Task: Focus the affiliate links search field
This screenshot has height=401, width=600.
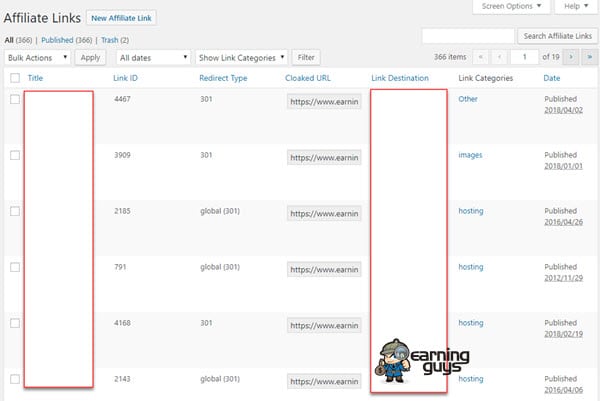Action: click(468, 36)
